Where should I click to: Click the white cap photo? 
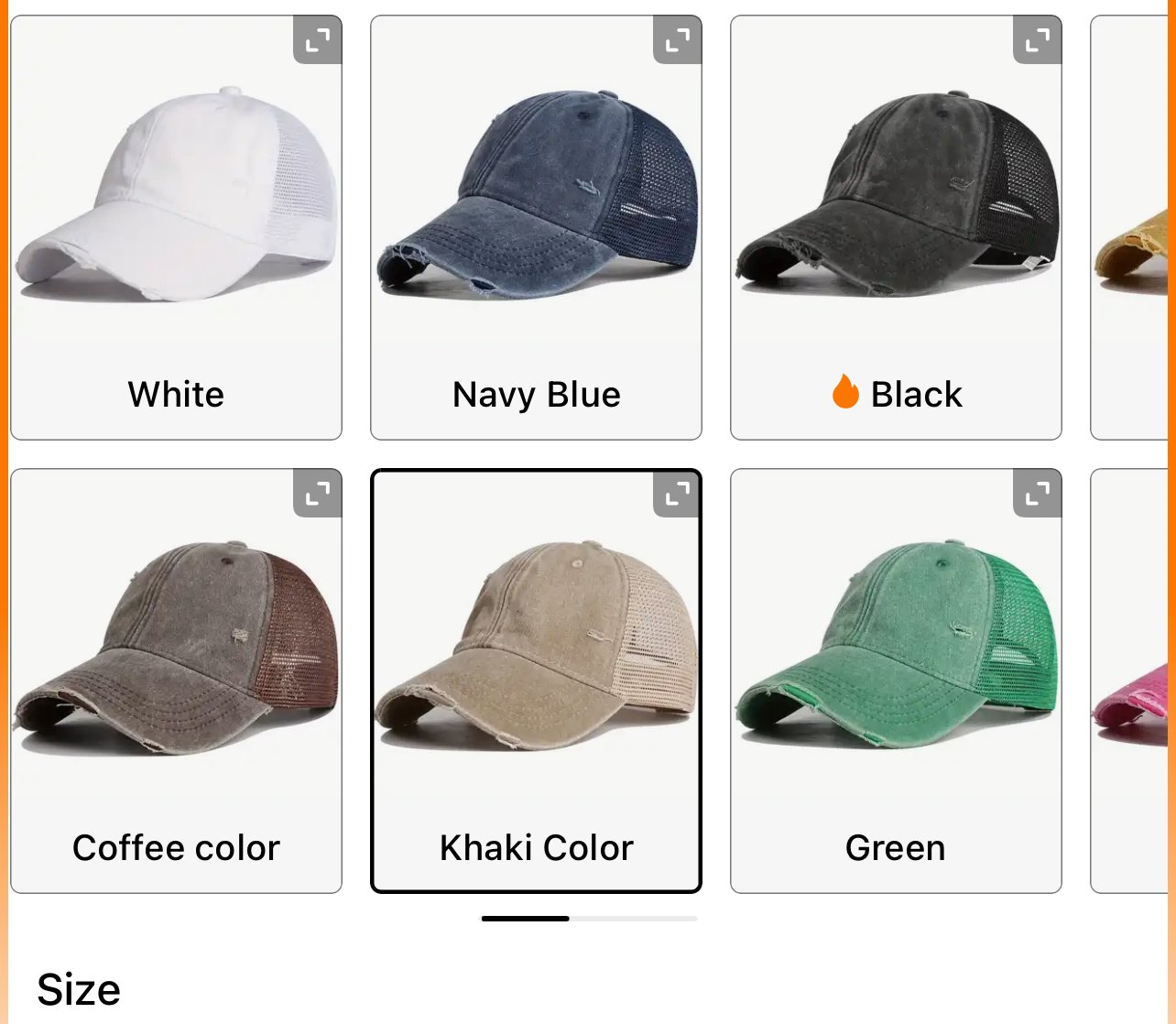click(176, 195)
